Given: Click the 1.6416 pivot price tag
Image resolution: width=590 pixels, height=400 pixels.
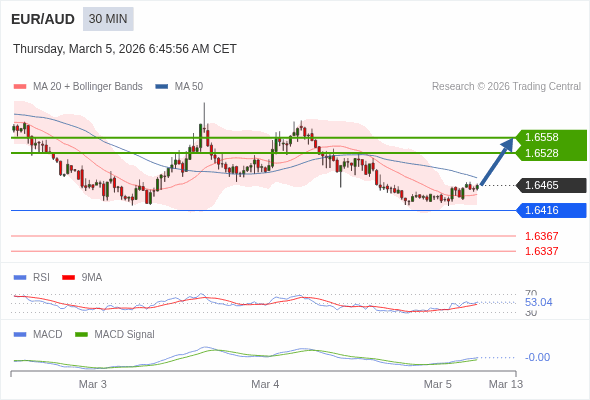Looking at the screenshot, I should [x=552, y=210].
